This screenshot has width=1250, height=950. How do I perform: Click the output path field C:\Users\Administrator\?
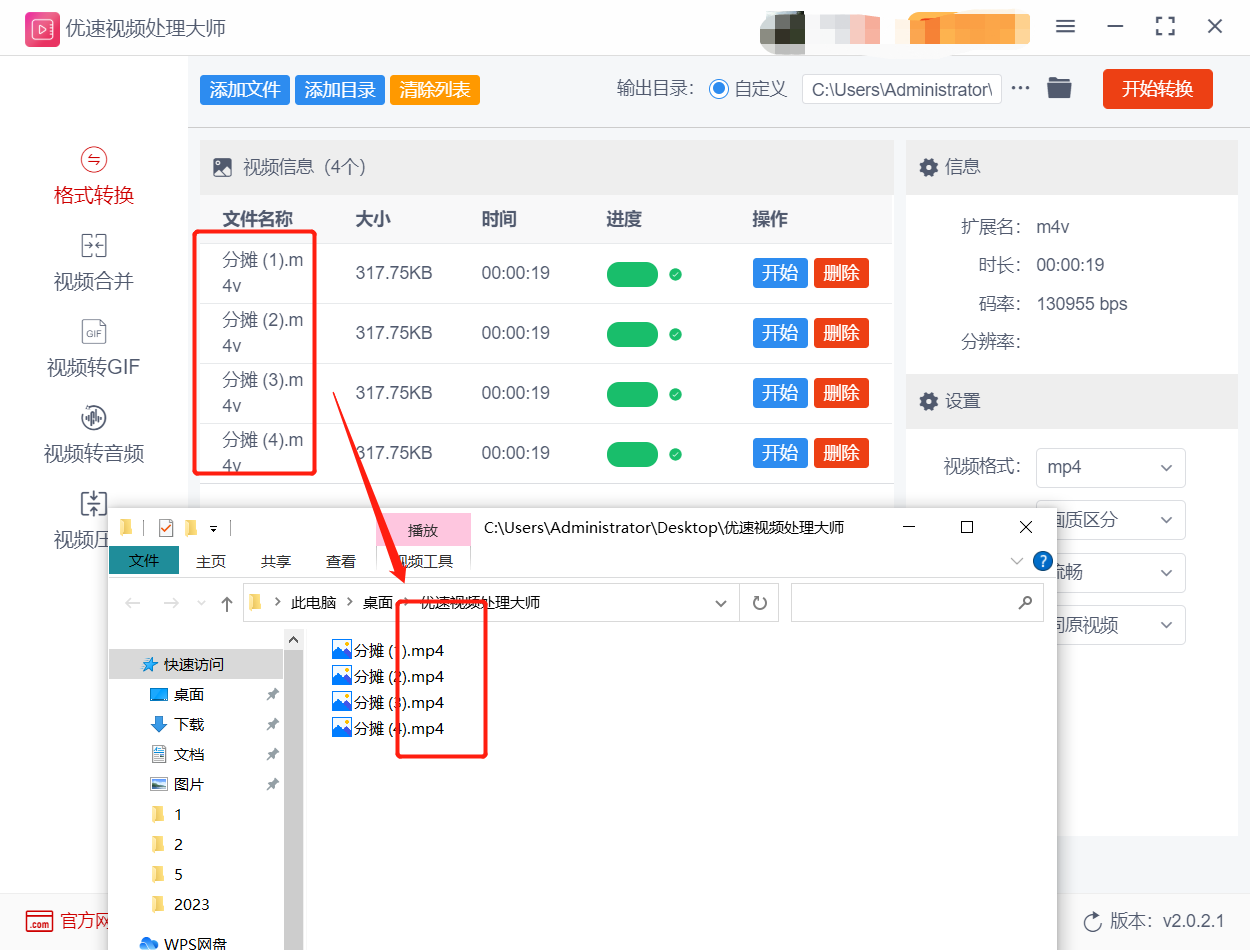coord(901,89)
